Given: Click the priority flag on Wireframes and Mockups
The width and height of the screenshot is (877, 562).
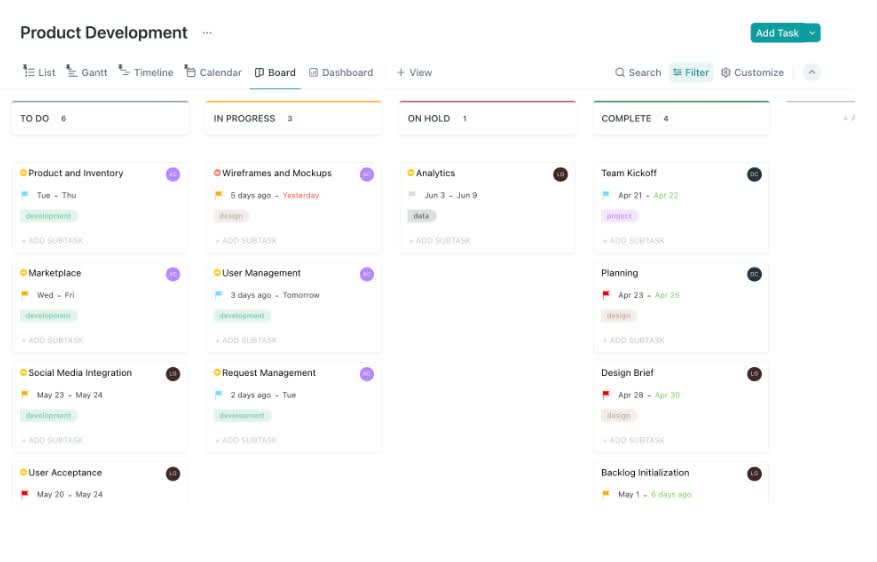Looking at the screenshot, I should 219,195.
